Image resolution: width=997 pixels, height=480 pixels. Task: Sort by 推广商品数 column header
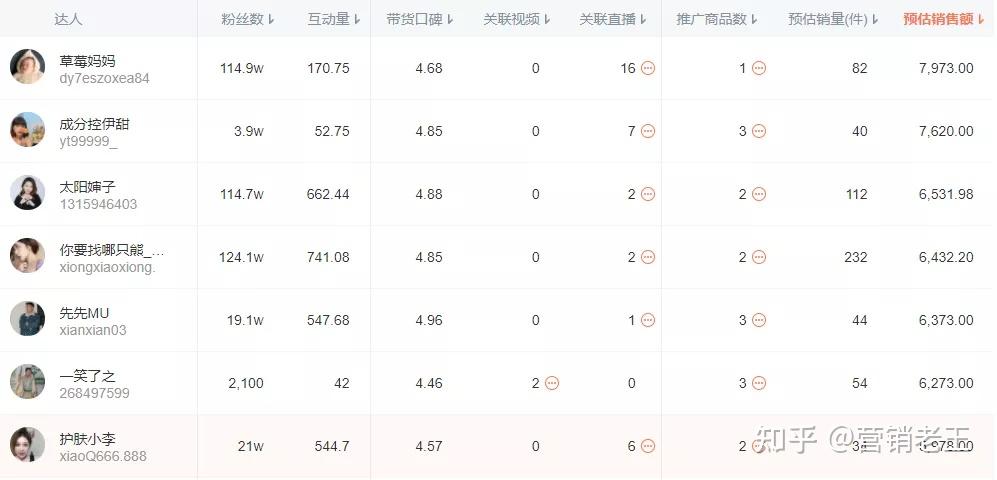pos(717,19)
